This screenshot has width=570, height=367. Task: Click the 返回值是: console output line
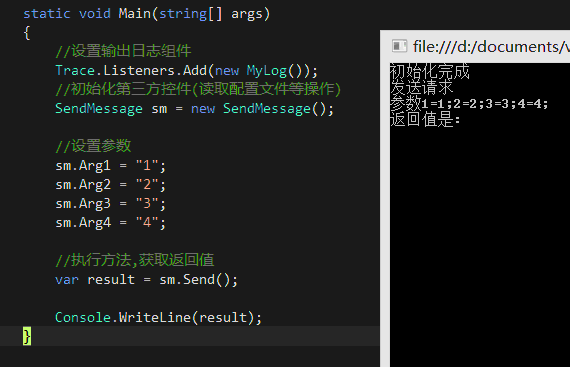point(425,120)
